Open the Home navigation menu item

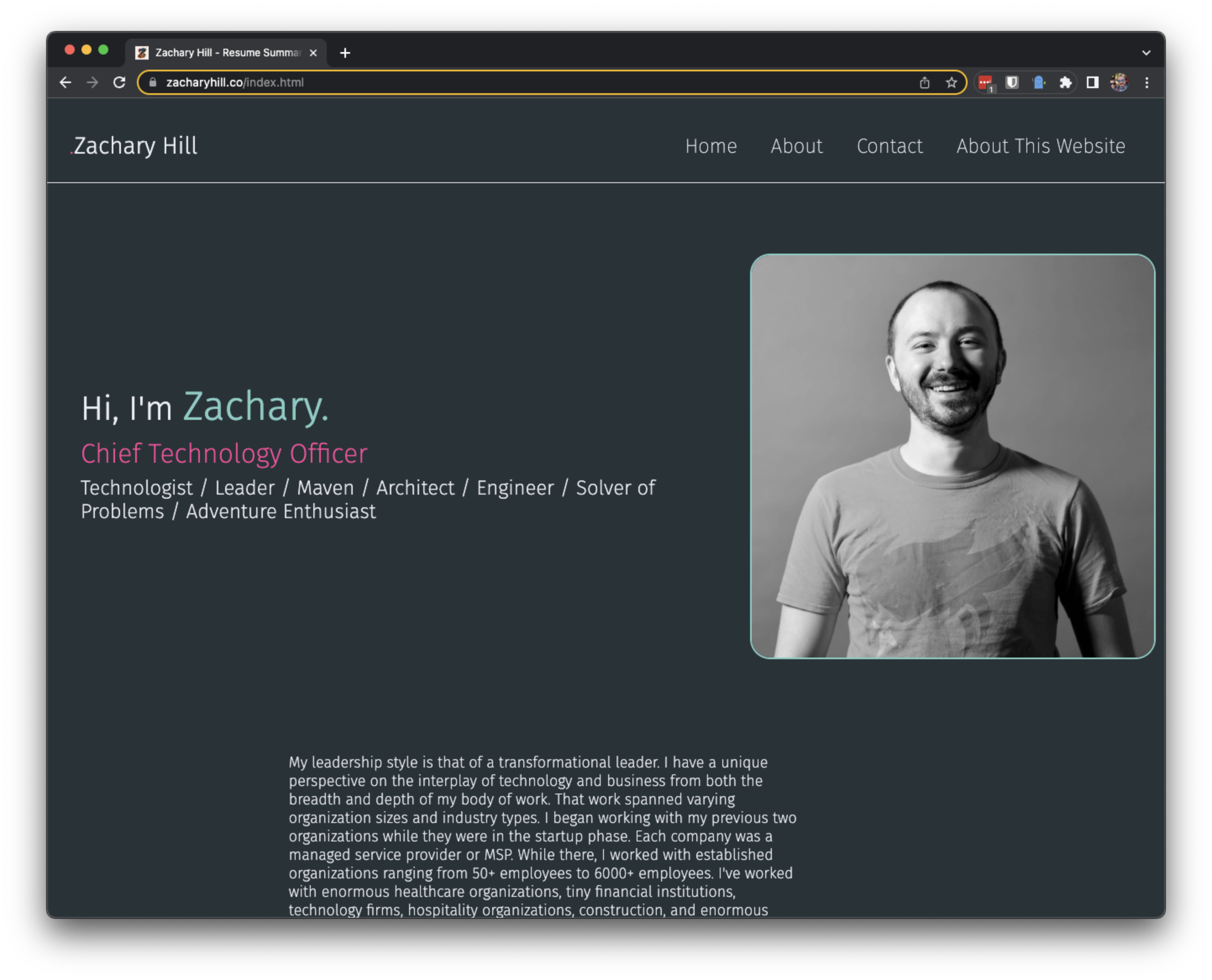click(x=710, y=145)
